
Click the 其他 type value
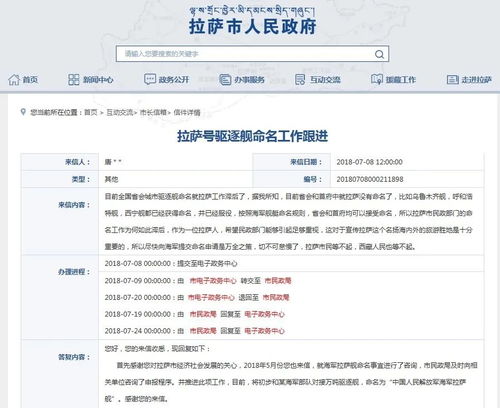(111, 179)
